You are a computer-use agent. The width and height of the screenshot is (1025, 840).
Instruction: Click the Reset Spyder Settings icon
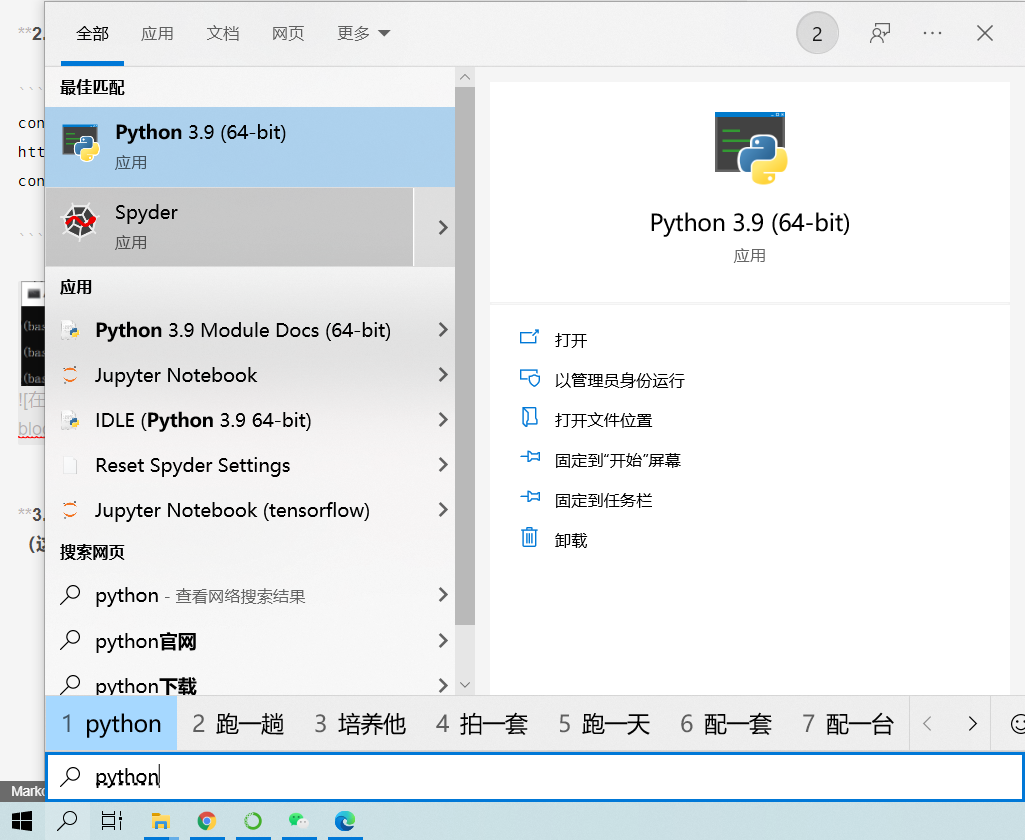click(70, 465)
